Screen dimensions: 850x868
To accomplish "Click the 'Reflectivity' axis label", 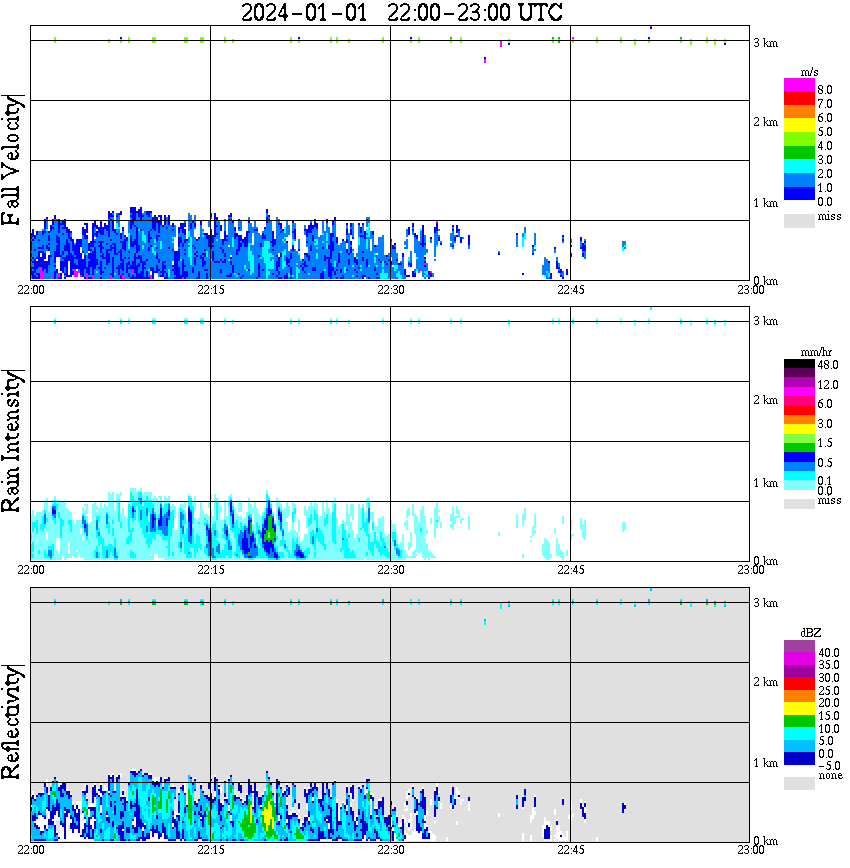I will coord(13,721).
